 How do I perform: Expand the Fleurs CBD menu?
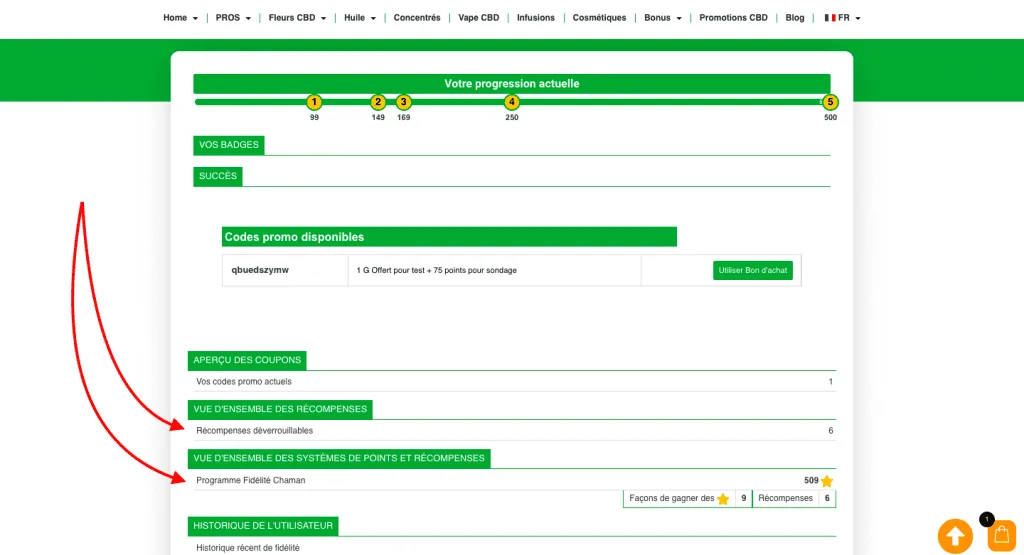click(297, 18)
